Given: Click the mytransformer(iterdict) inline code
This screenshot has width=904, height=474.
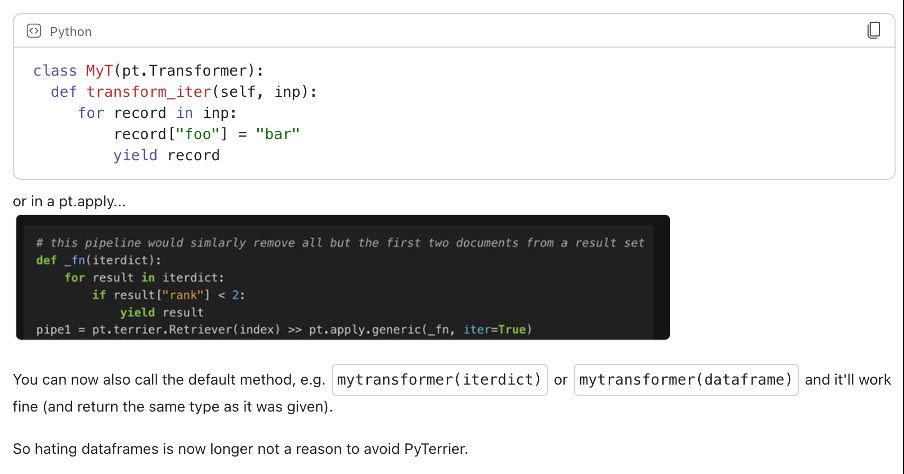Looking at the screenshot, I should click(439, 380).
